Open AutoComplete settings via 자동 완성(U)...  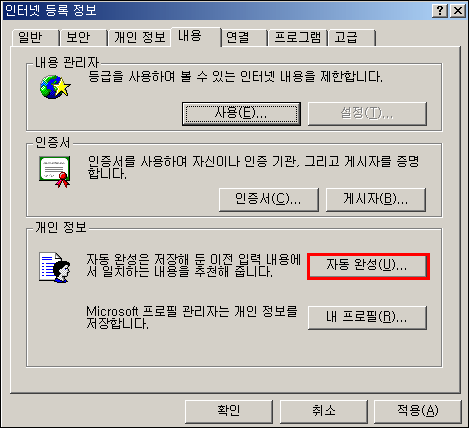click(x=368, y=266)
